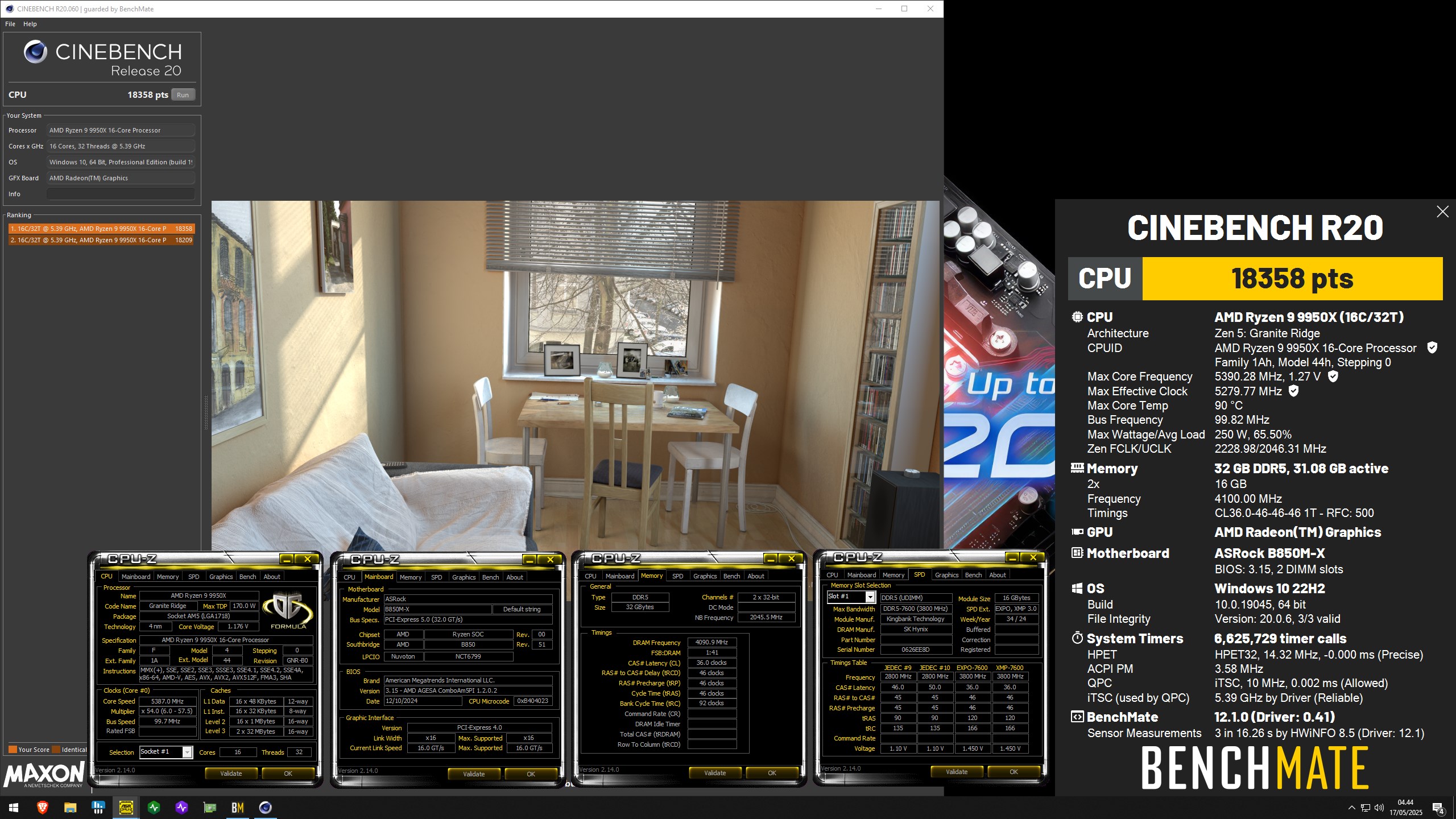The image size is (1456, 819).
Task: Click Validate in the CPU-Z Mainboard window
Action: 474,774
